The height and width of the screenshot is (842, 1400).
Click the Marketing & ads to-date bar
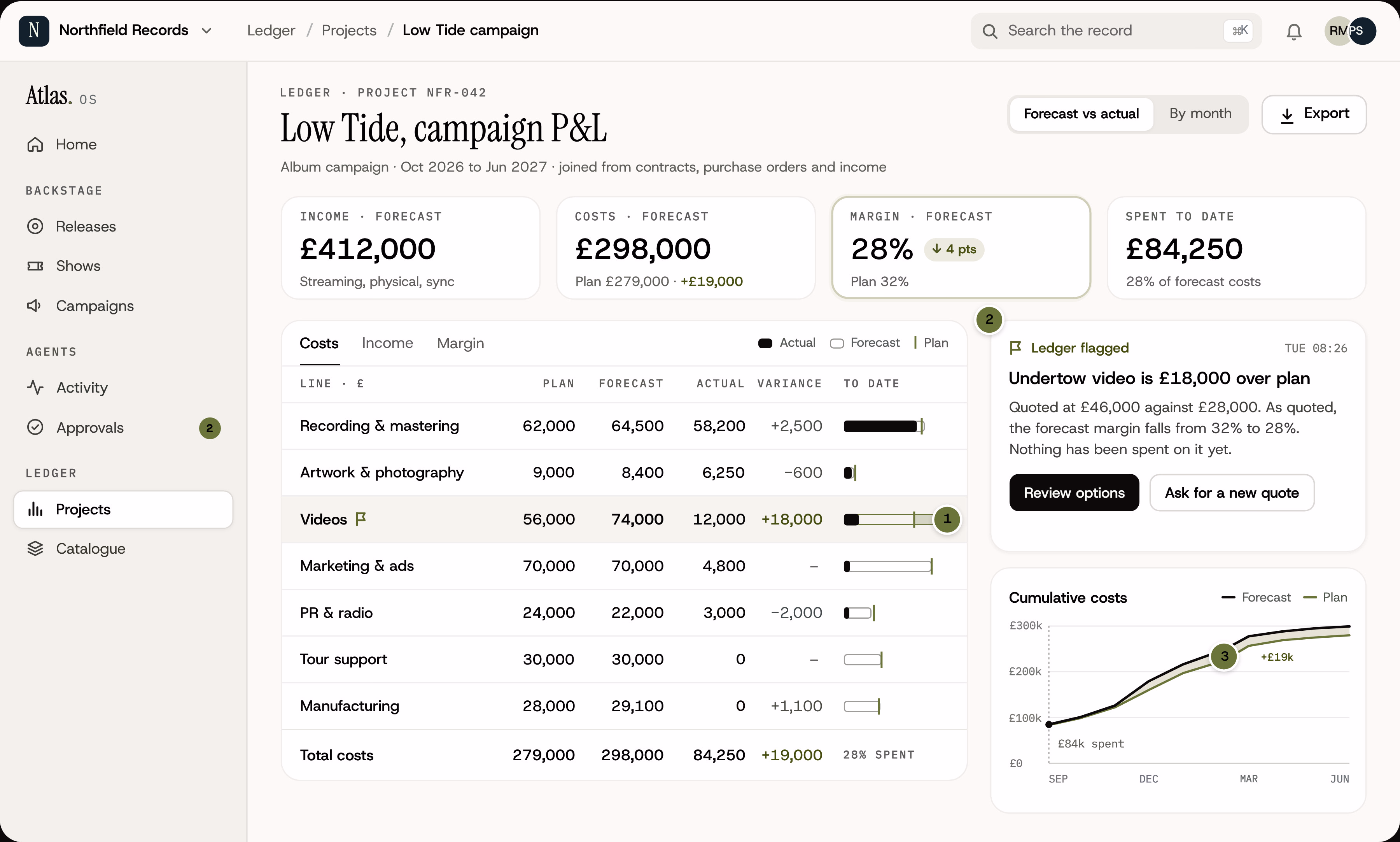click(x=887, y=566)
